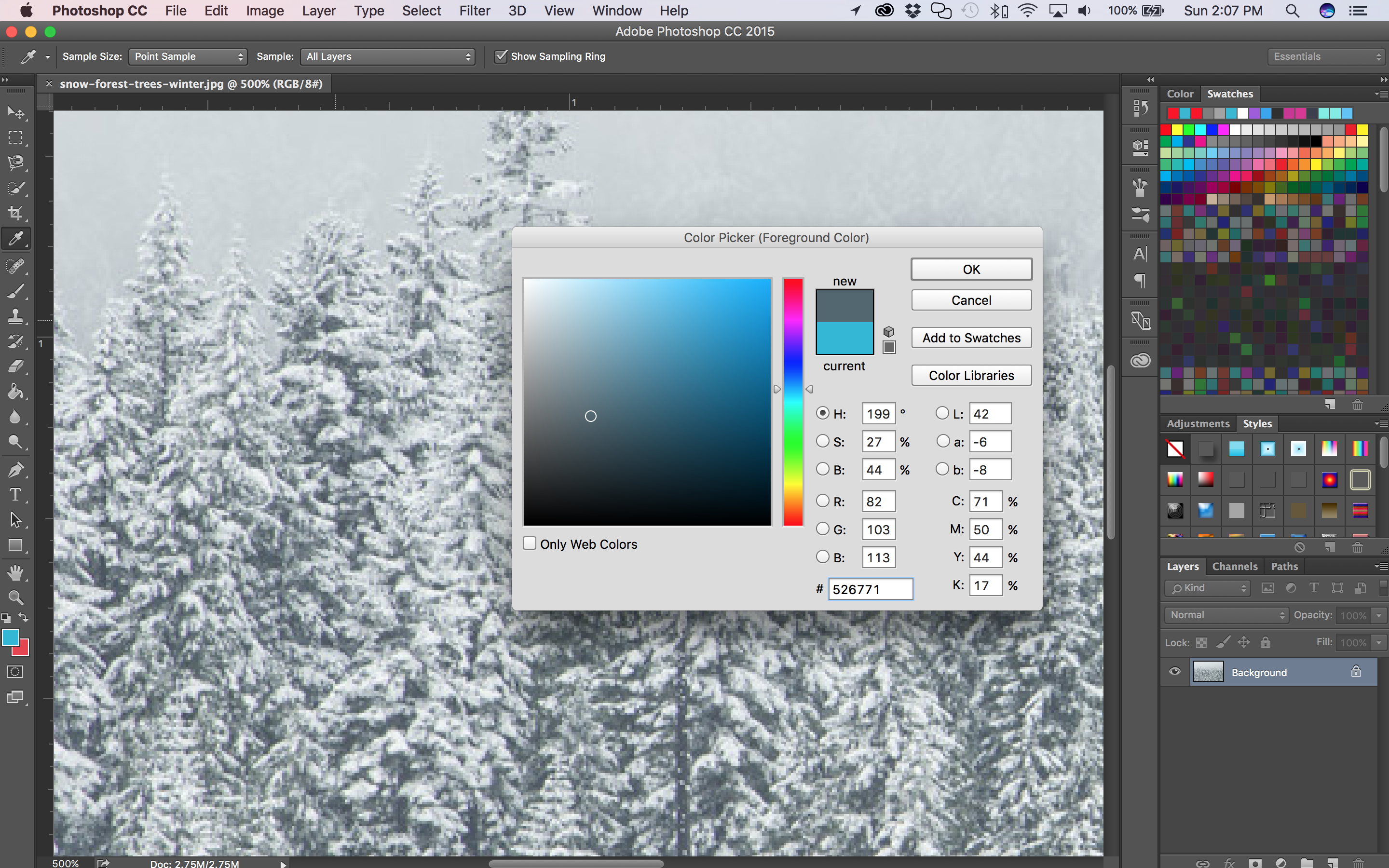Open the Rectangular Marquee tool
Image resolution: width=1389 pixels, height=868 pixels.
15,137
